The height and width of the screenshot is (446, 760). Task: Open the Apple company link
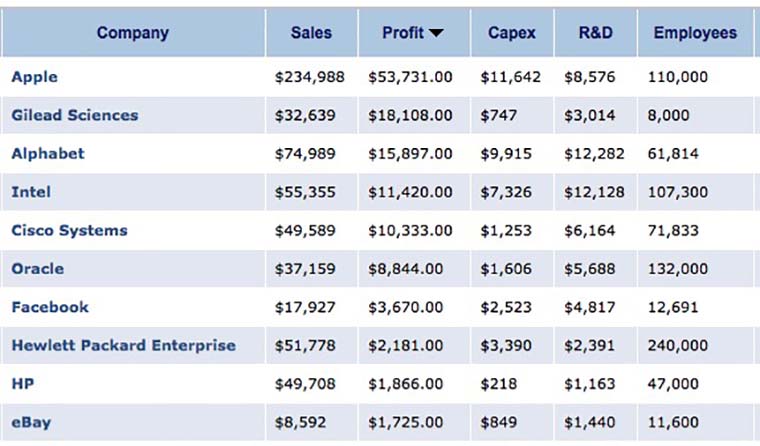35,77
